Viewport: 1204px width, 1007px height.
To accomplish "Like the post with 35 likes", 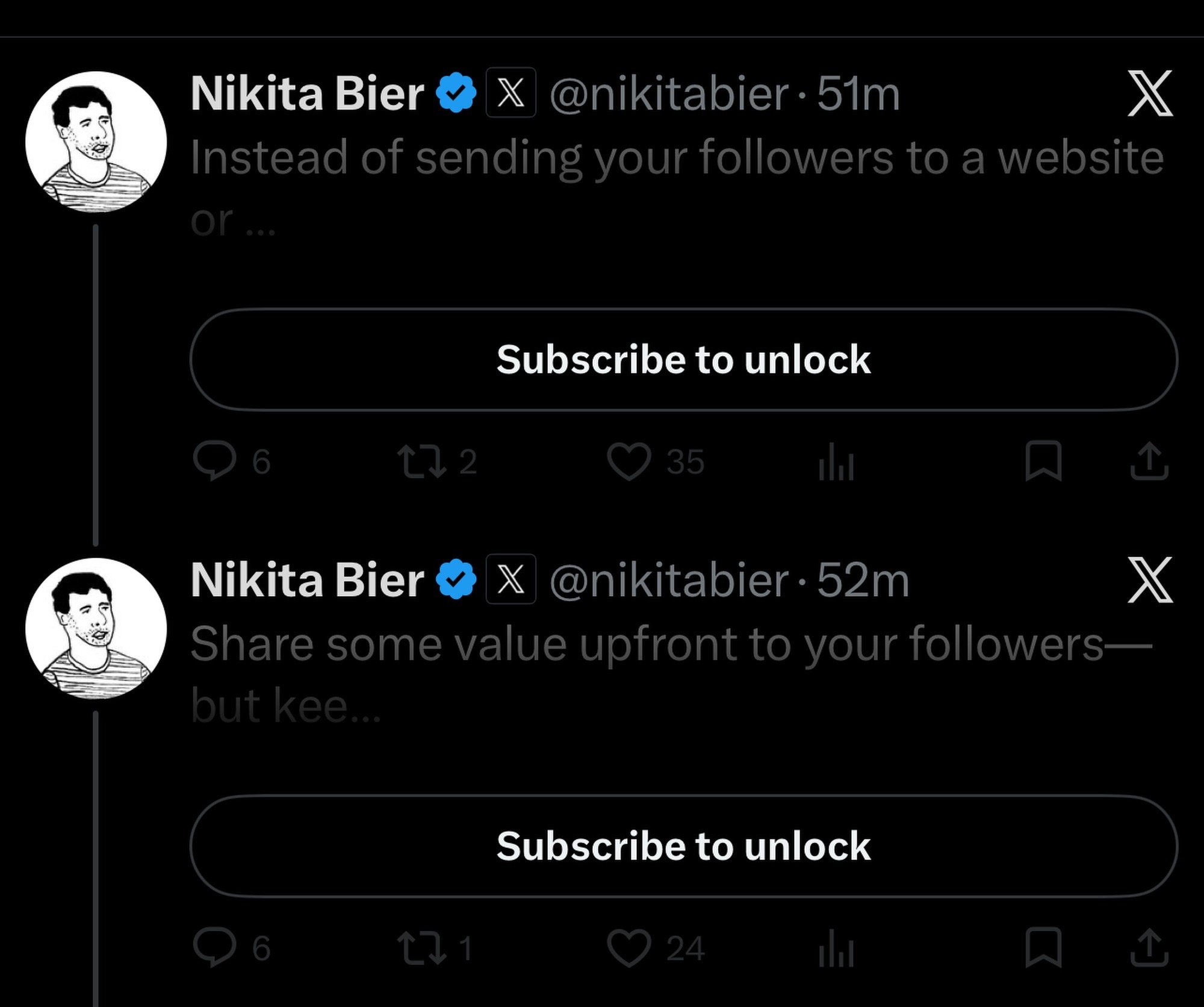I will coord(628,462).
